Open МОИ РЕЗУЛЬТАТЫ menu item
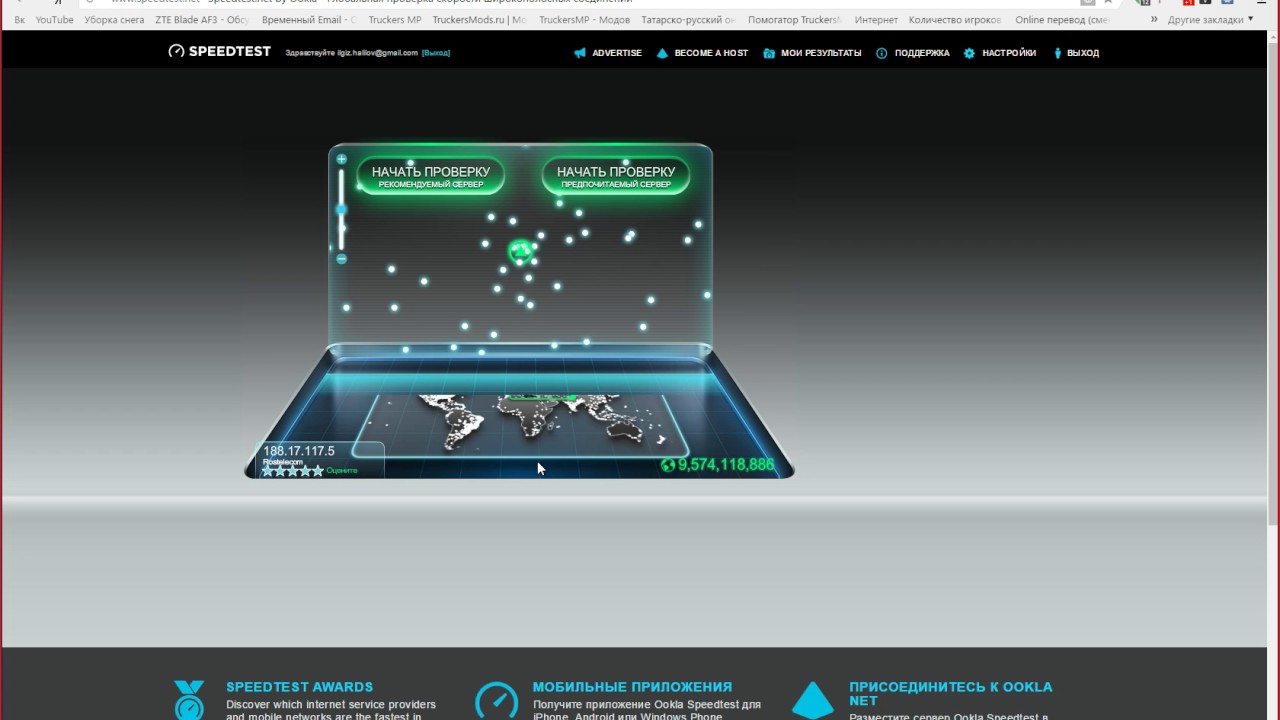The width and height of the screenshot is (1280, 720). pyautogui.click(x=821, y=53)
